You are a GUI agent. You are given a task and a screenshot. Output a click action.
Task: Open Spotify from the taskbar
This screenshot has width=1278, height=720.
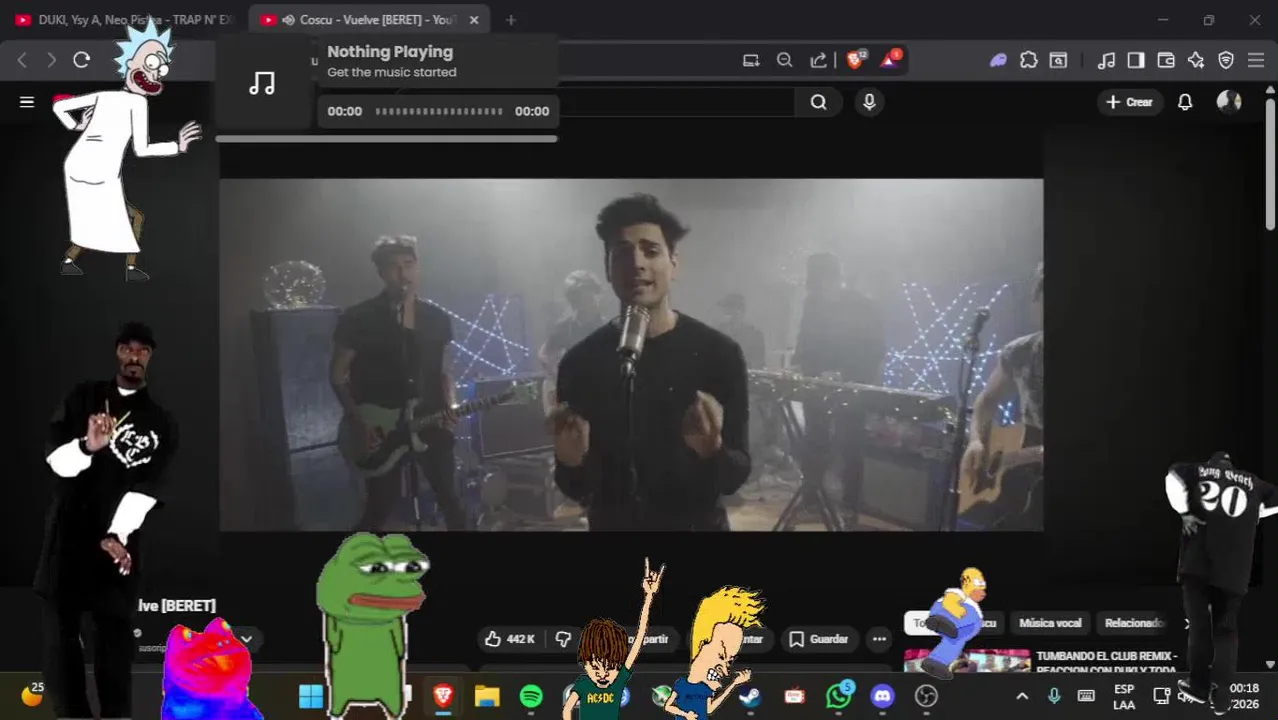(531, 696)
